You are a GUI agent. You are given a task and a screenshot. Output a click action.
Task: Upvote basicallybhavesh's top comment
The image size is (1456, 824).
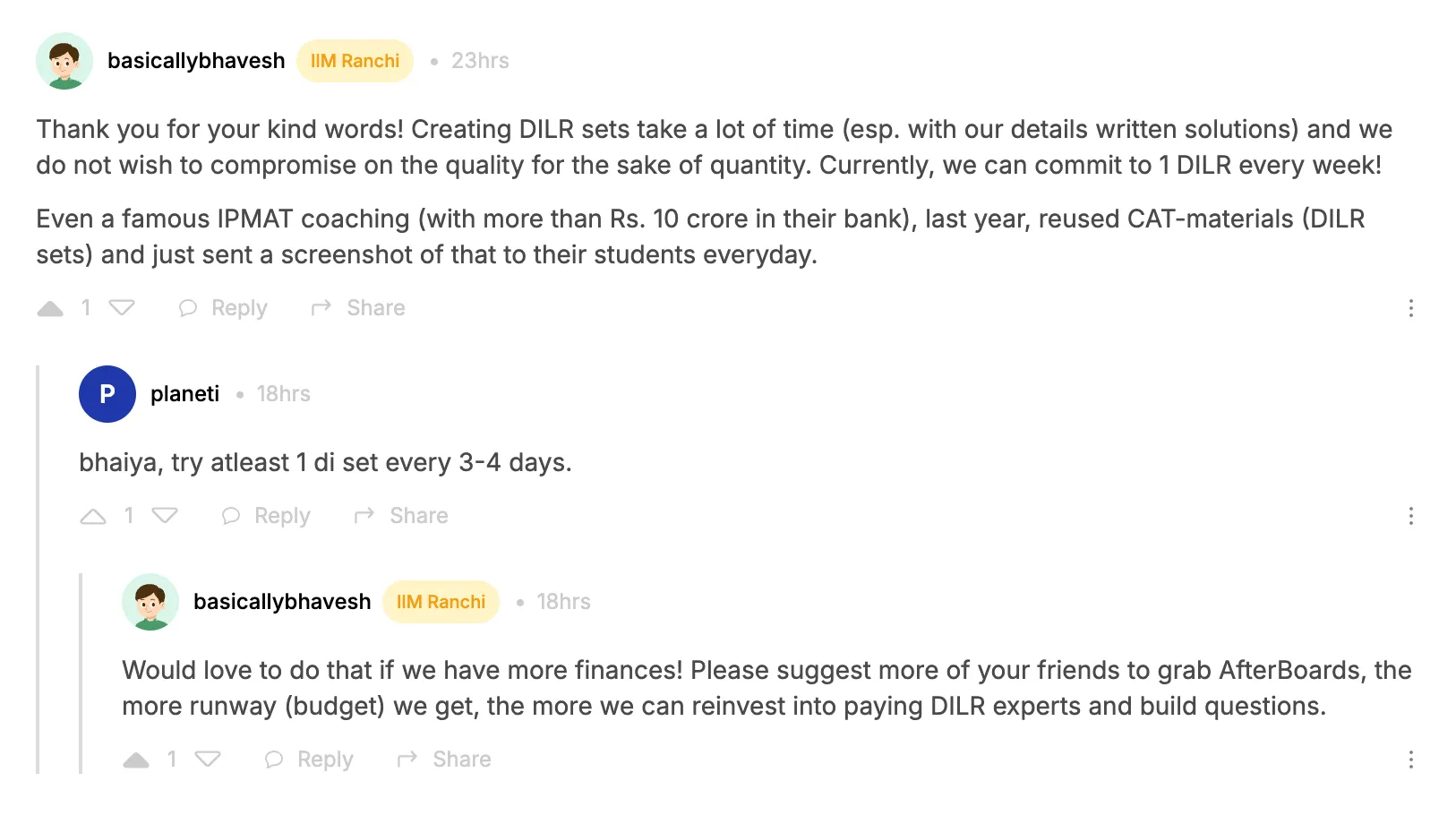50,309
